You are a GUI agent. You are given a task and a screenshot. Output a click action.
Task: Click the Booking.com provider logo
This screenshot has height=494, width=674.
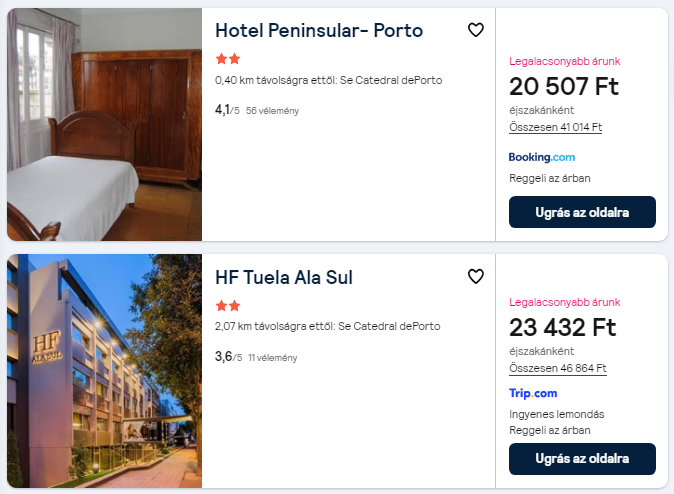542,157
